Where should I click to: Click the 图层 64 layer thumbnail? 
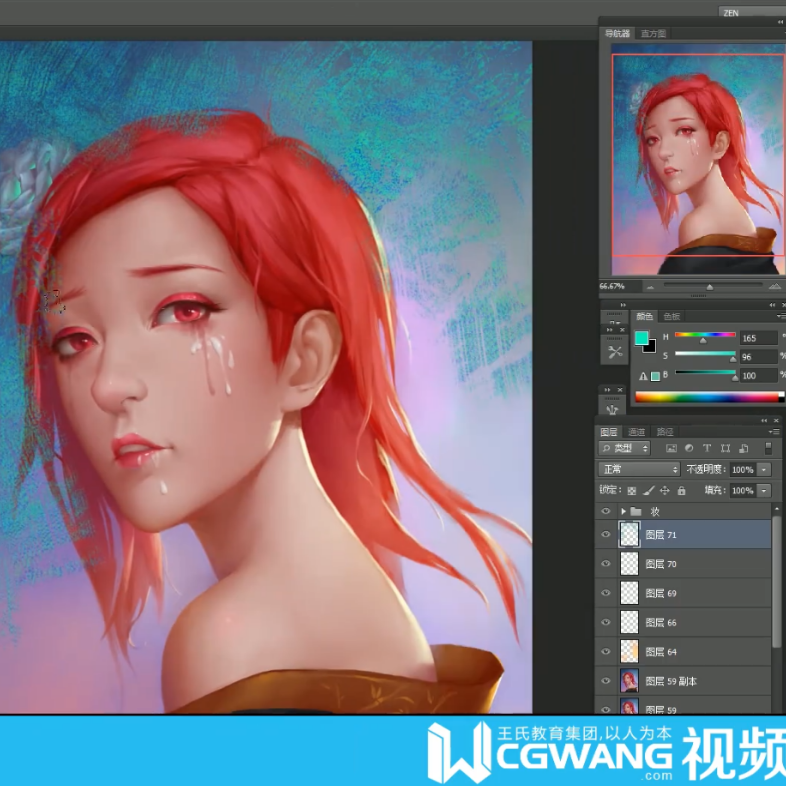click(x=630, y=652)
